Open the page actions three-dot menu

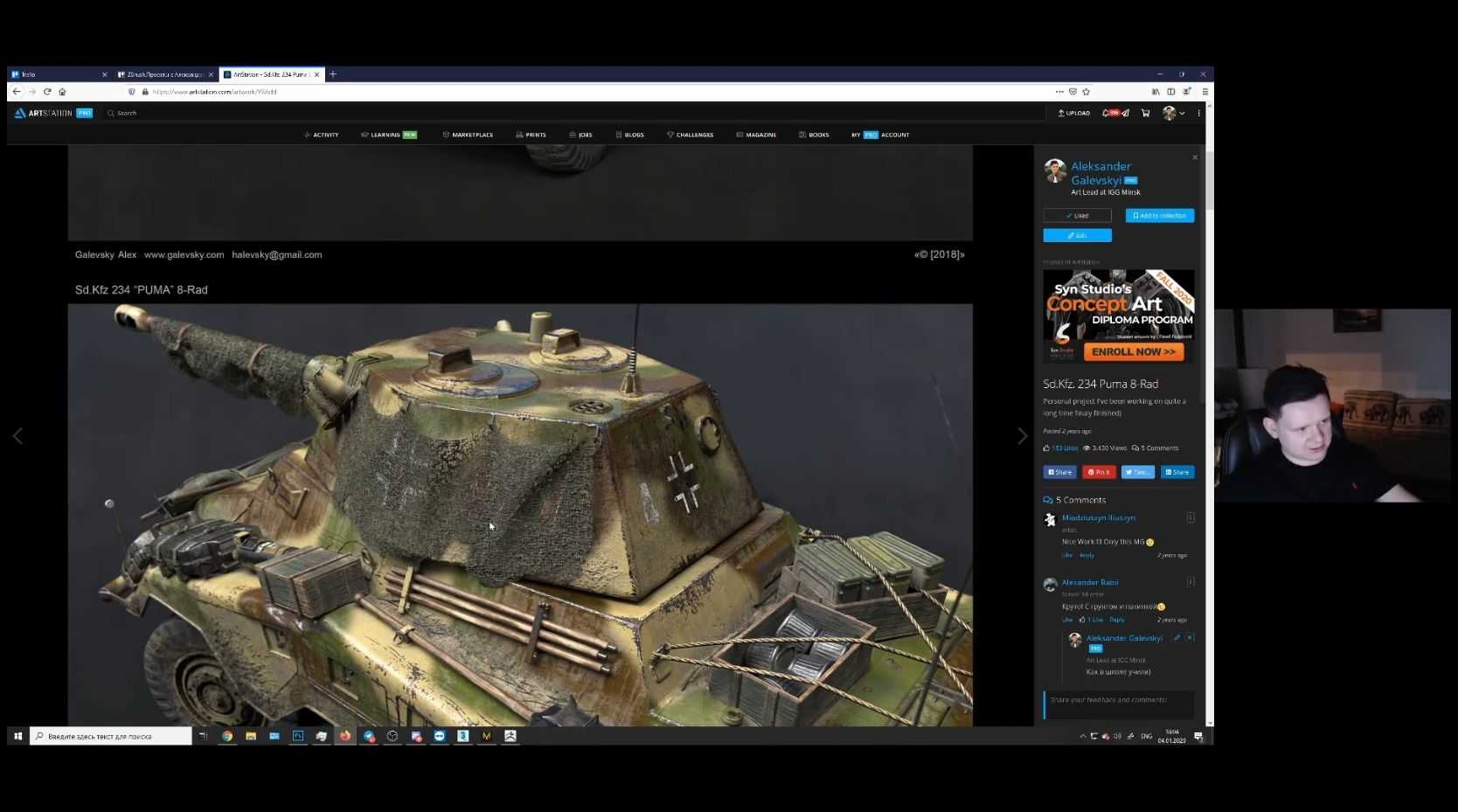1059,92
